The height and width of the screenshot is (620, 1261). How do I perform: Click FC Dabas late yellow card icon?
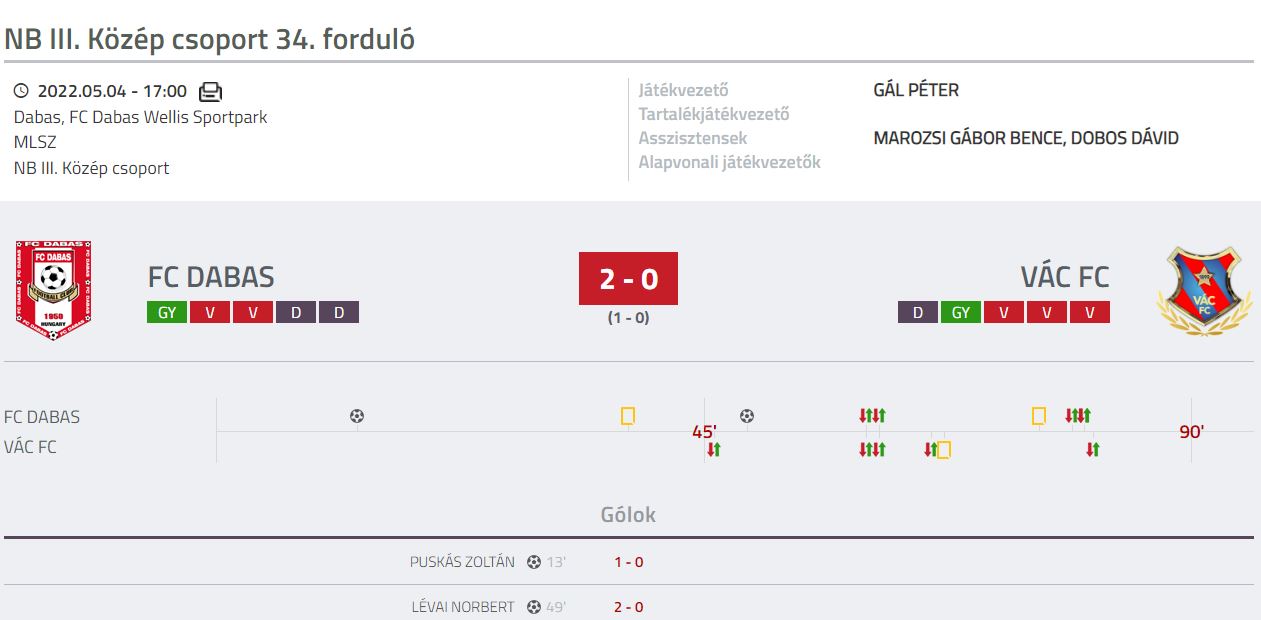[x=1039, y=416]
